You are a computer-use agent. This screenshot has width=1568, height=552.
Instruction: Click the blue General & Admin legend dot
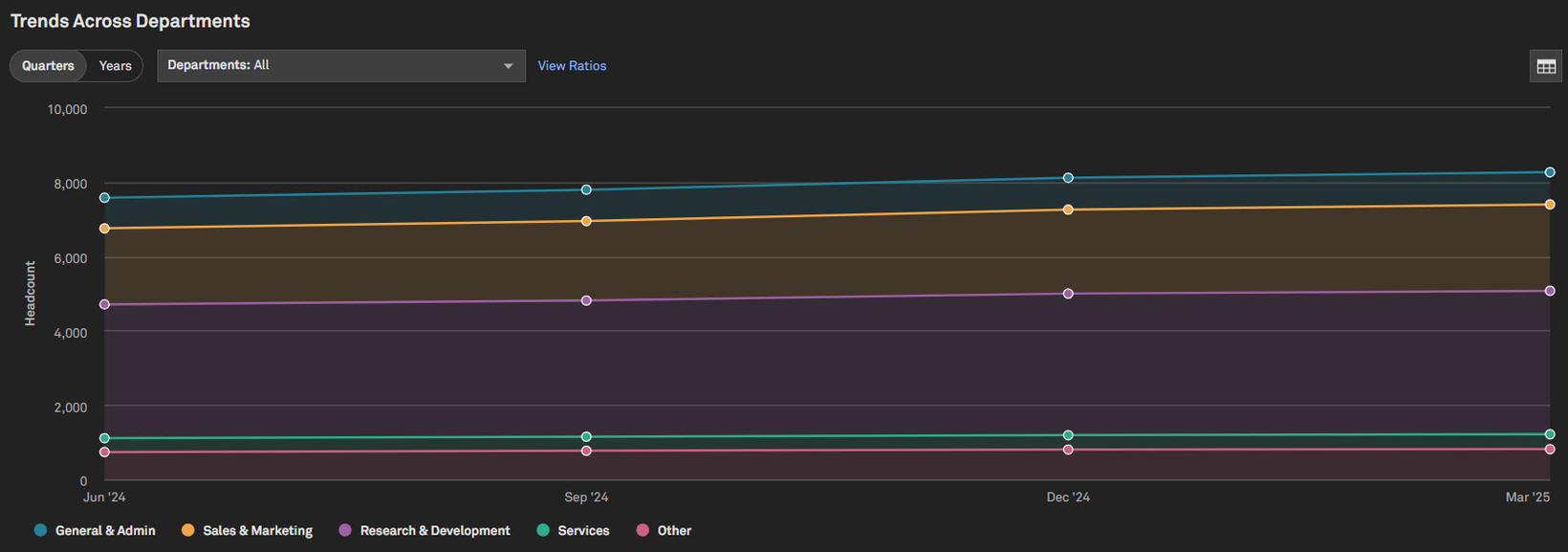(x=40, y=530)
